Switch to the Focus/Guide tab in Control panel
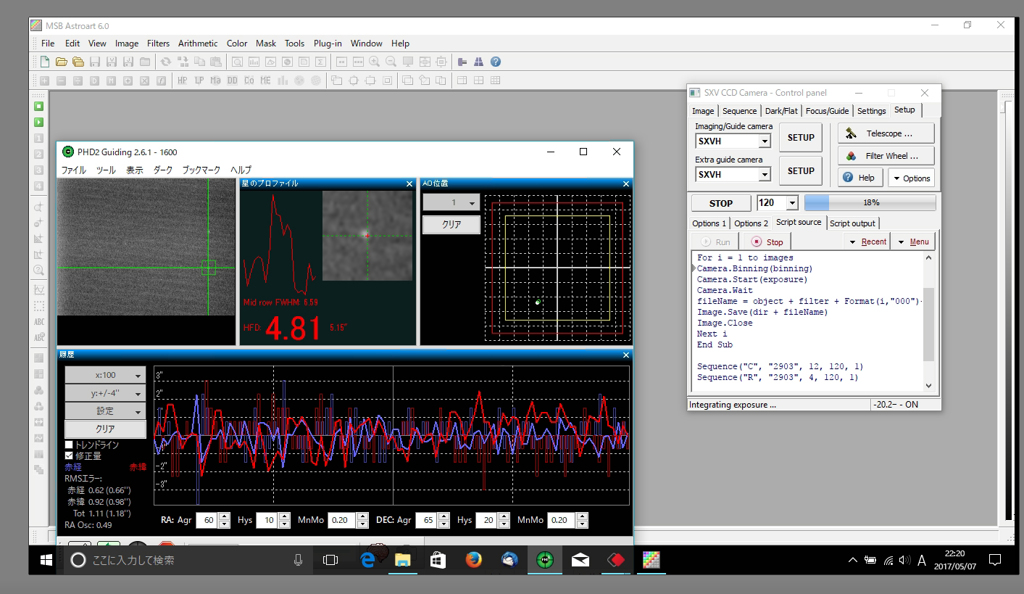This screenshot has width=1024, height=594. coord(827,111)
